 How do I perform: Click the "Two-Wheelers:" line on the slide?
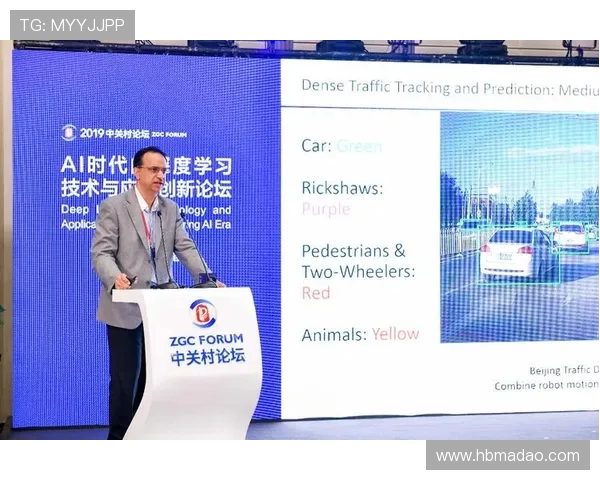click(358, 272)
